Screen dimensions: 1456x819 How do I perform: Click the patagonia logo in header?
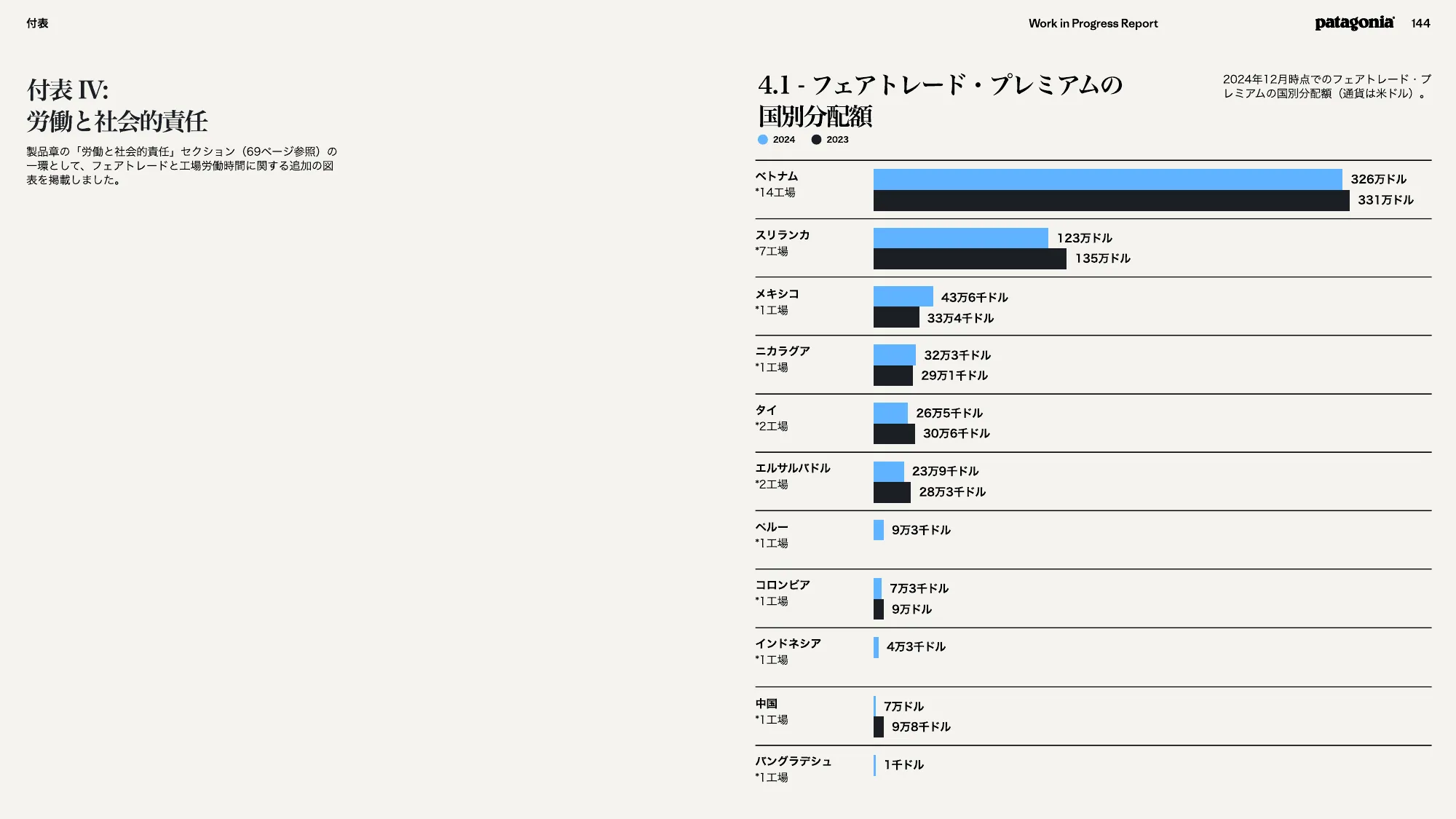1354,23
